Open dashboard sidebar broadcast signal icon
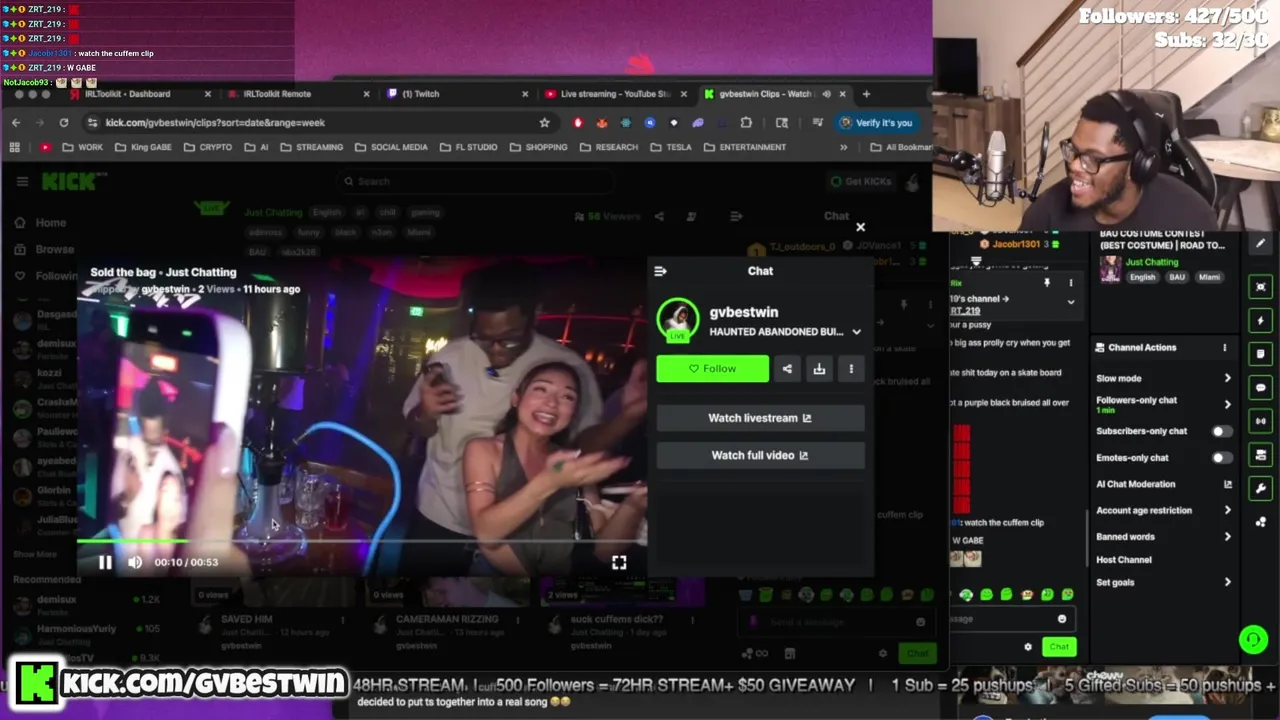Screen dimensions: 1280x720 (x=1260, y=421)
